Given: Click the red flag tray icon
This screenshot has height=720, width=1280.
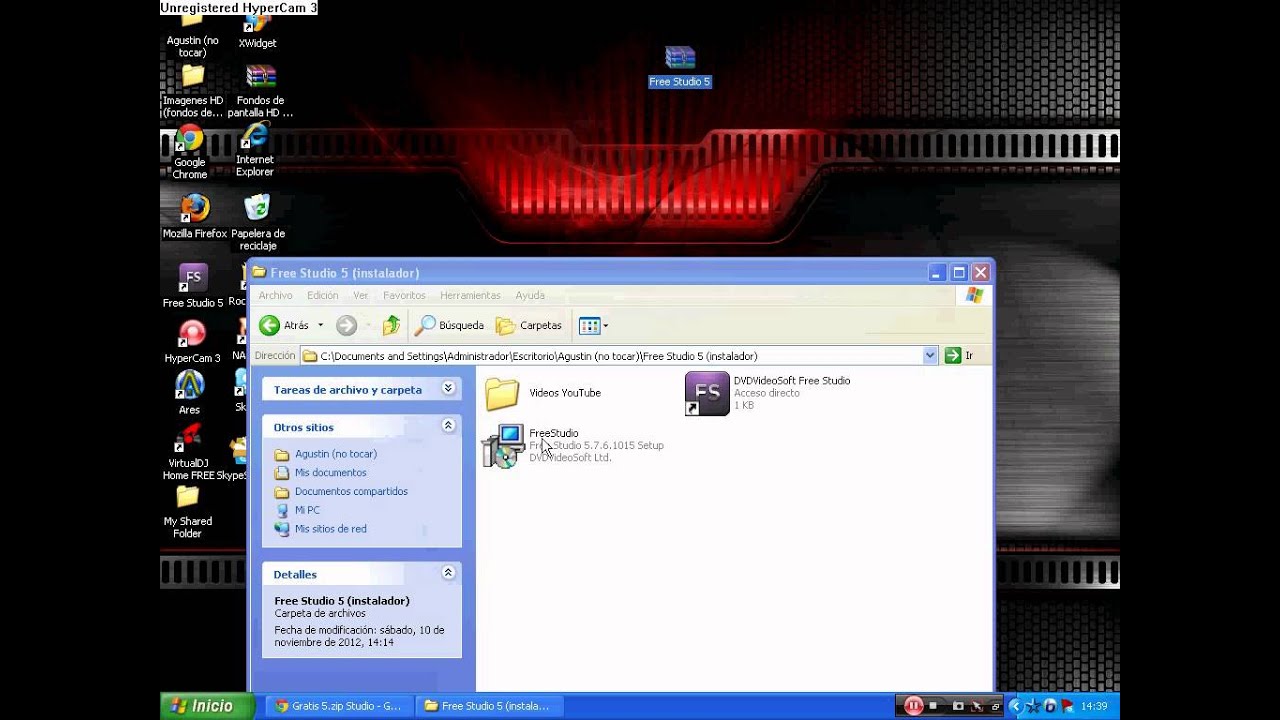Looking at the screenshot, I should click(1068, 706).
